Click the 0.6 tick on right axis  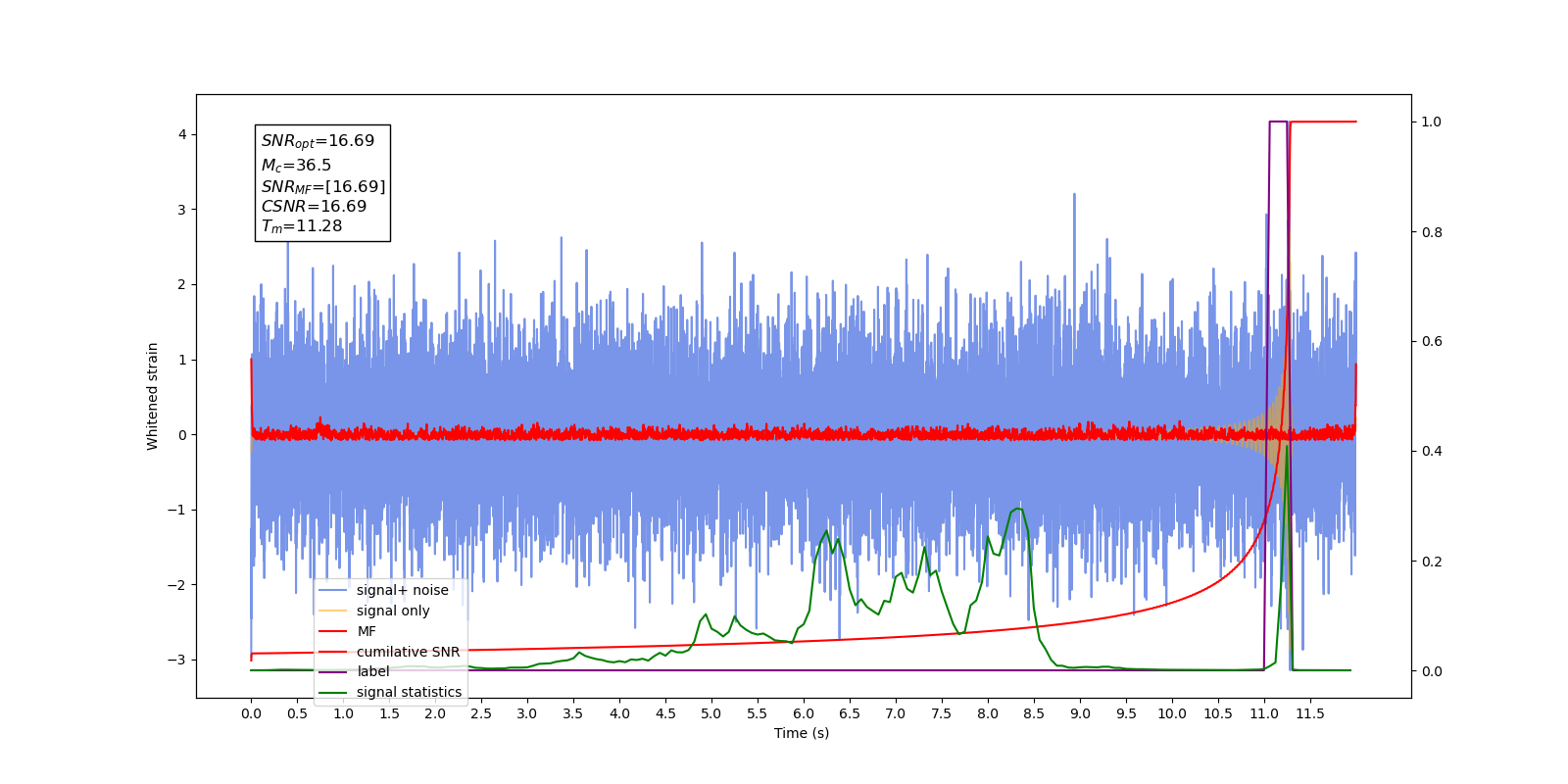(1432, 342)
